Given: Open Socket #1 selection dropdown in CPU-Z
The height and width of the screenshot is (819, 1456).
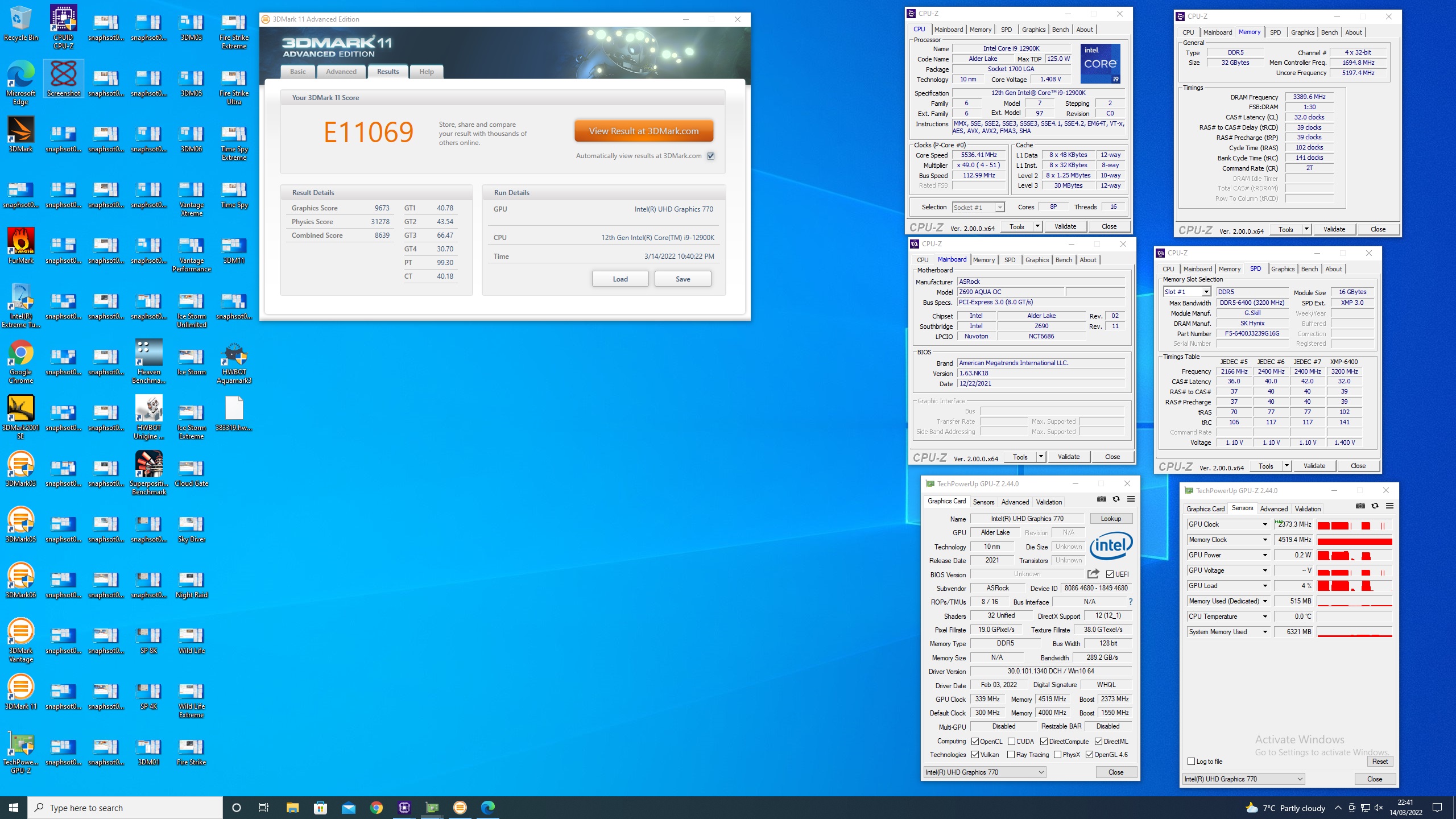Looking at the screenshot, I should click(978, 208).
